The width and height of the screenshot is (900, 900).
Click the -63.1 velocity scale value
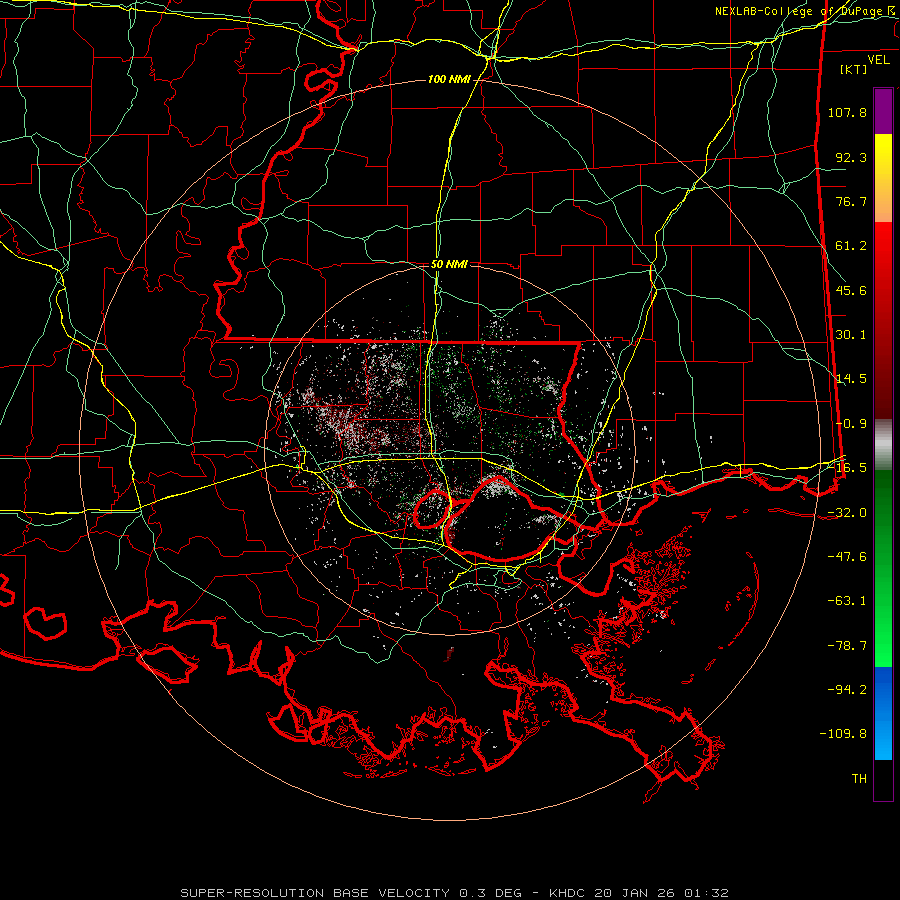tap(847, 601)
